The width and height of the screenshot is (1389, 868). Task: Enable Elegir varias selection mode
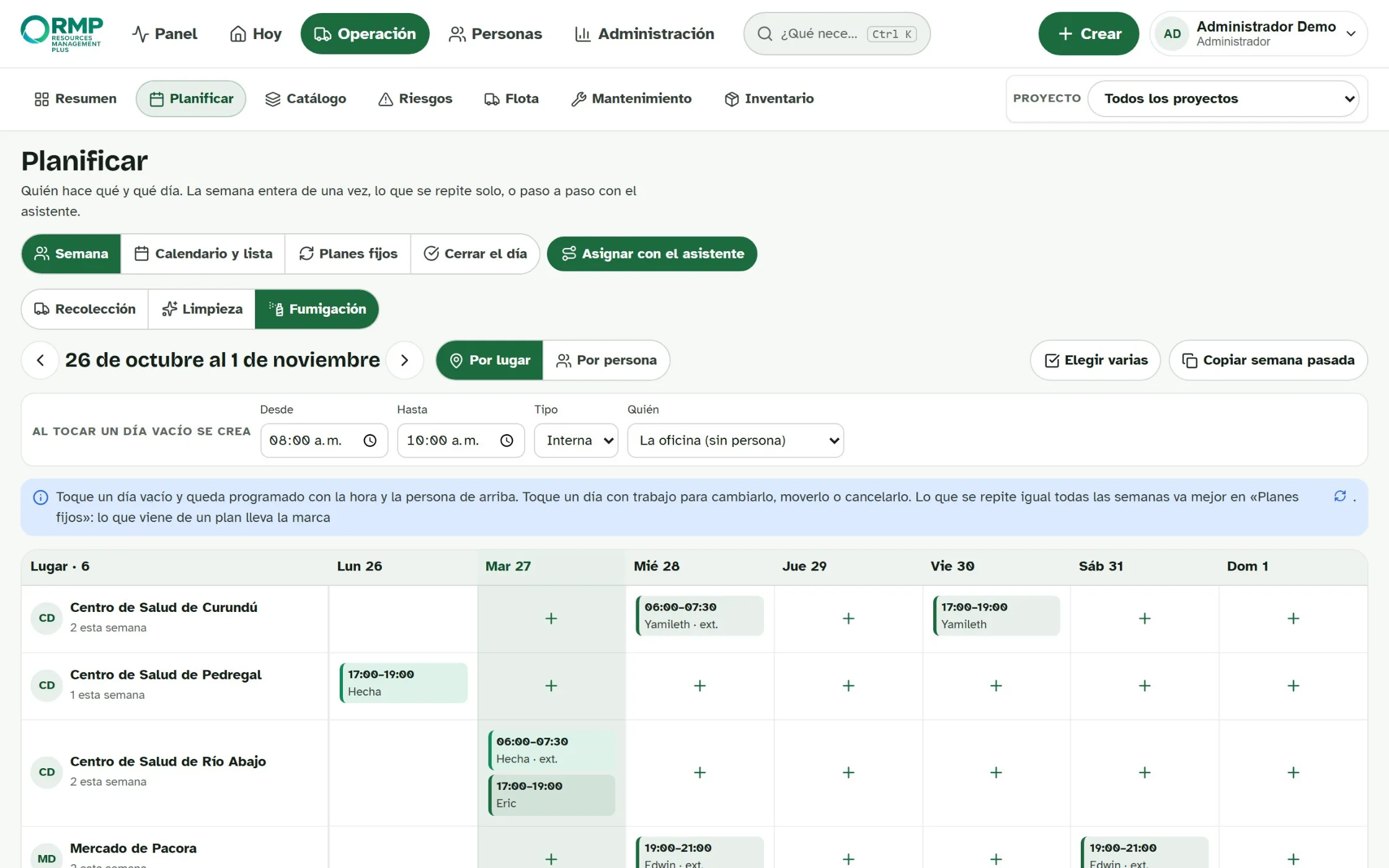click(1096, 360)
